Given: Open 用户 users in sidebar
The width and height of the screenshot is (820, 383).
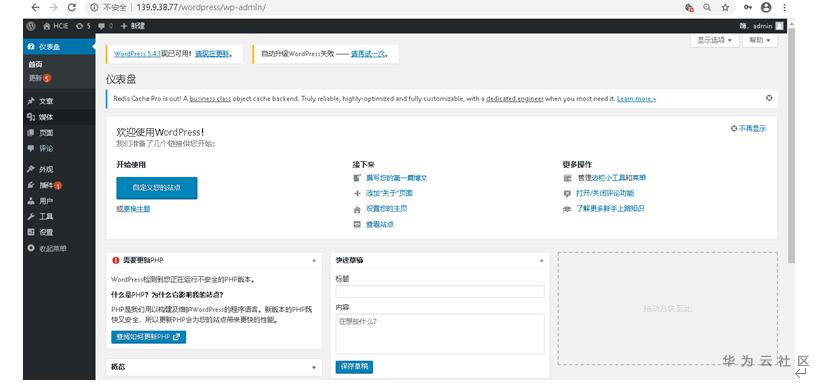Looking at the screenshot, I should (x=59, y=201).
